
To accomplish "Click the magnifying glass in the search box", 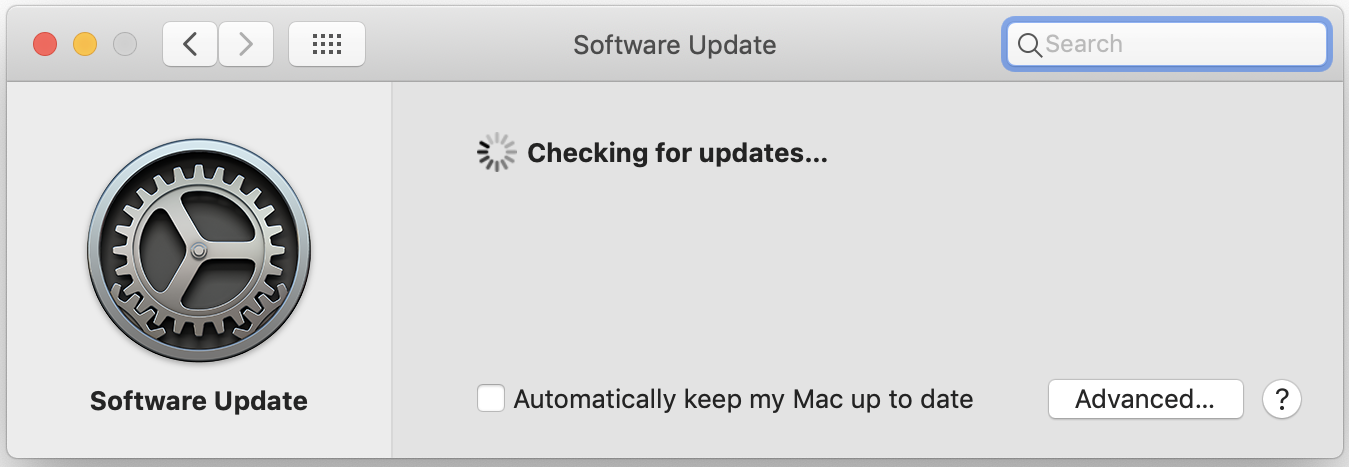I will pyautogui.click(x=1030, y=44).
